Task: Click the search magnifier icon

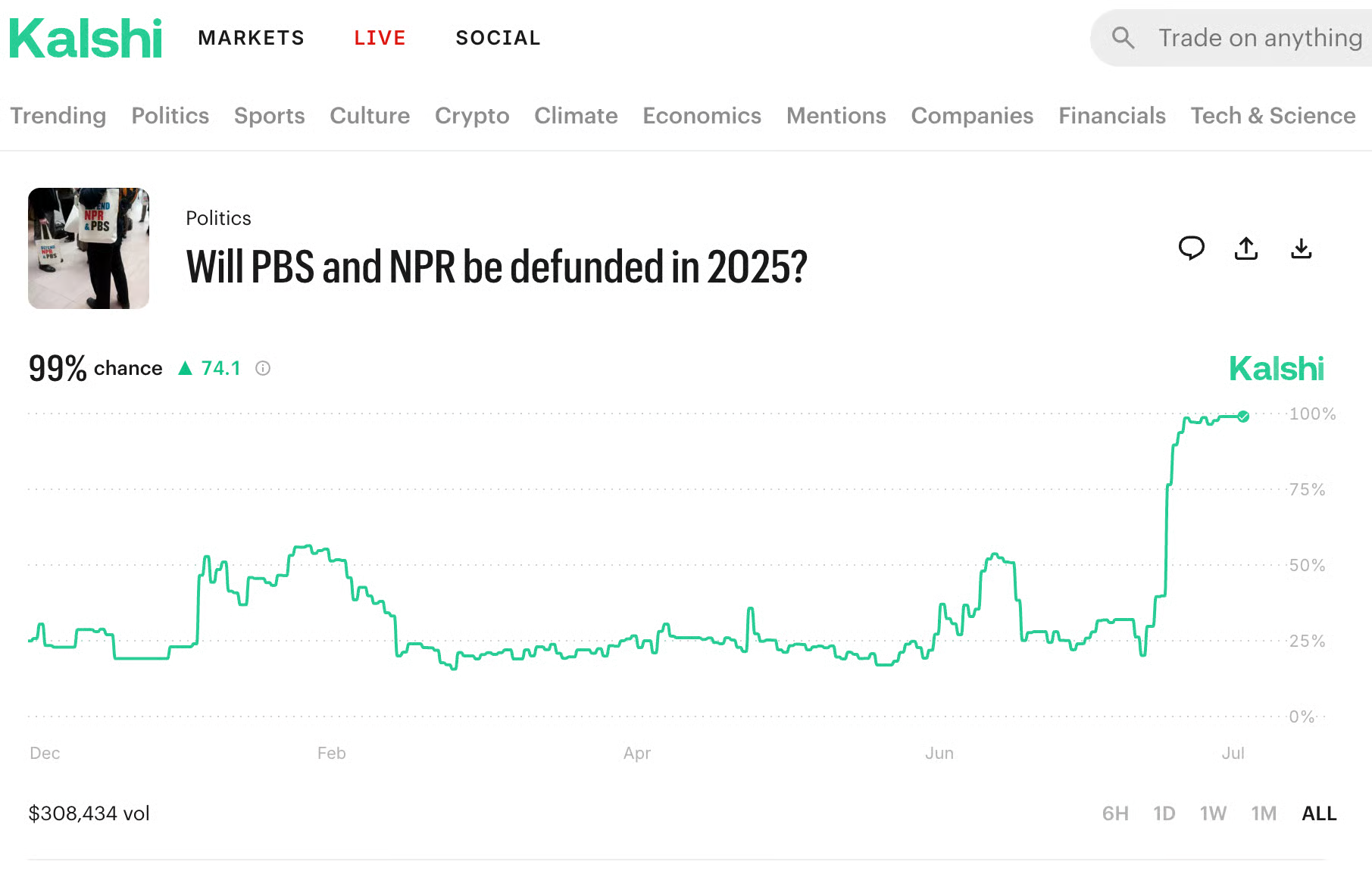Action: 1123,38
